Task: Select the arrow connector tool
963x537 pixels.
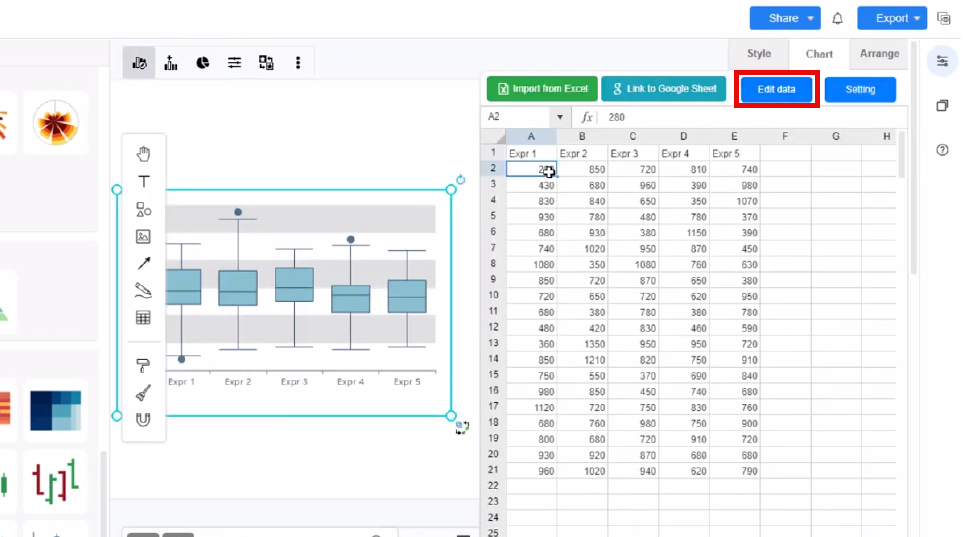Action: 144,264
